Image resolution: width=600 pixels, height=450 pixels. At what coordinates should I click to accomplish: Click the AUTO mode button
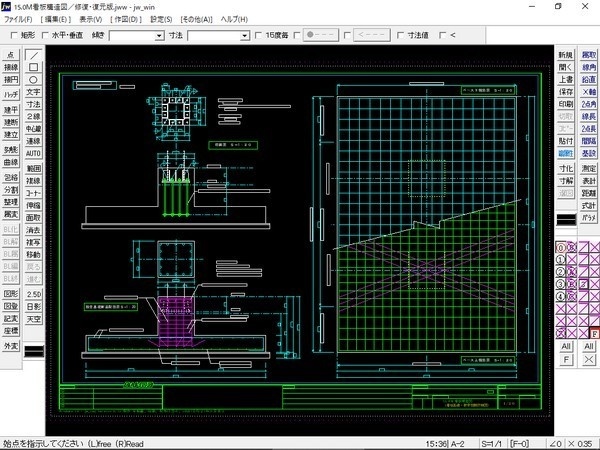33,153
